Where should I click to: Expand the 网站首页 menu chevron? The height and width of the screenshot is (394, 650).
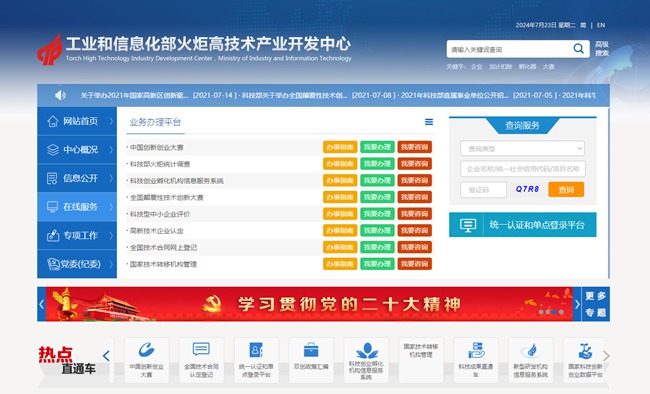111,121
